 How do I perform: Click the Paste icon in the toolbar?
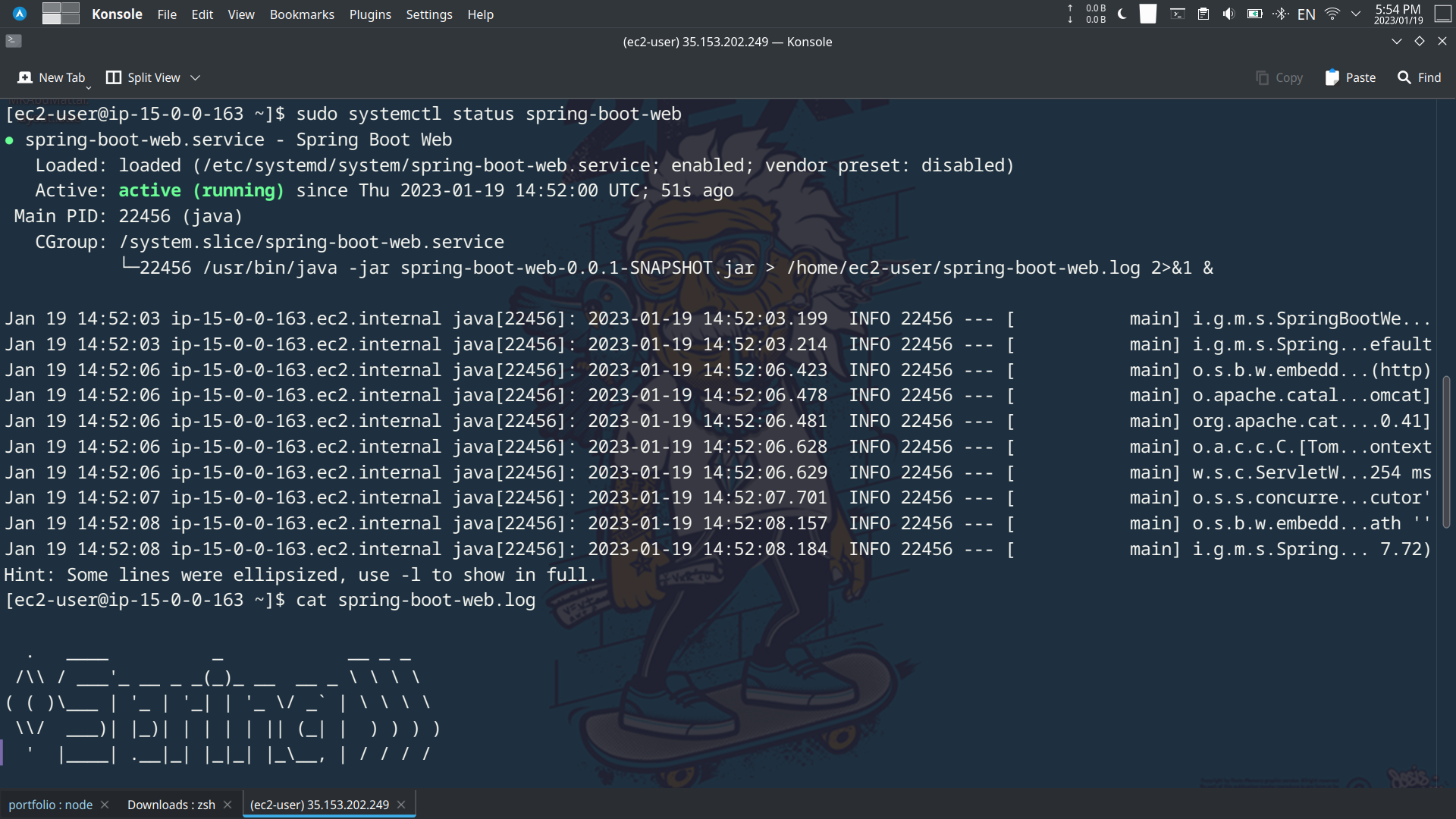pyautogui.click(x=1332, y=77)
